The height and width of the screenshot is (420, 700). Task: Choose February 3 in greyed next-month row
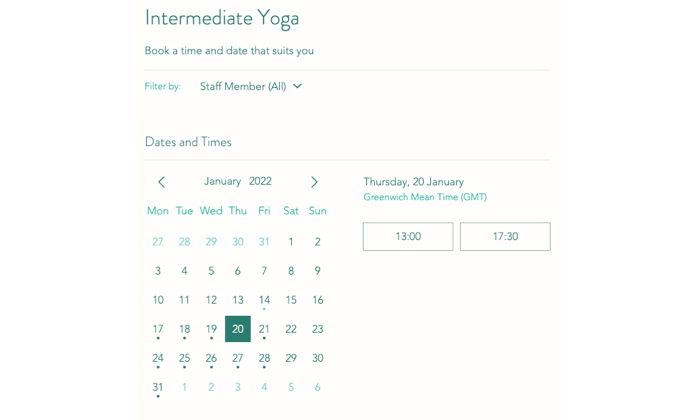coord(238,387)
